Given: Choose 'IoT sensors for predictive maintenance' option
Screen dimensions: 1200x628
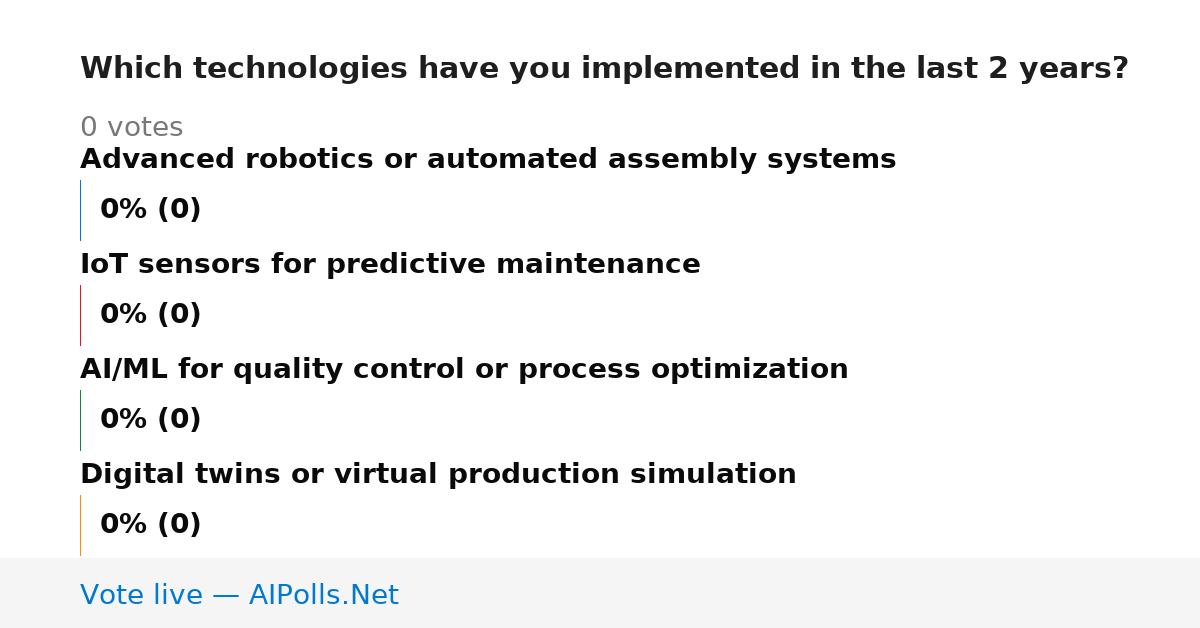Looking at the screenshot, I should [390, 265].
